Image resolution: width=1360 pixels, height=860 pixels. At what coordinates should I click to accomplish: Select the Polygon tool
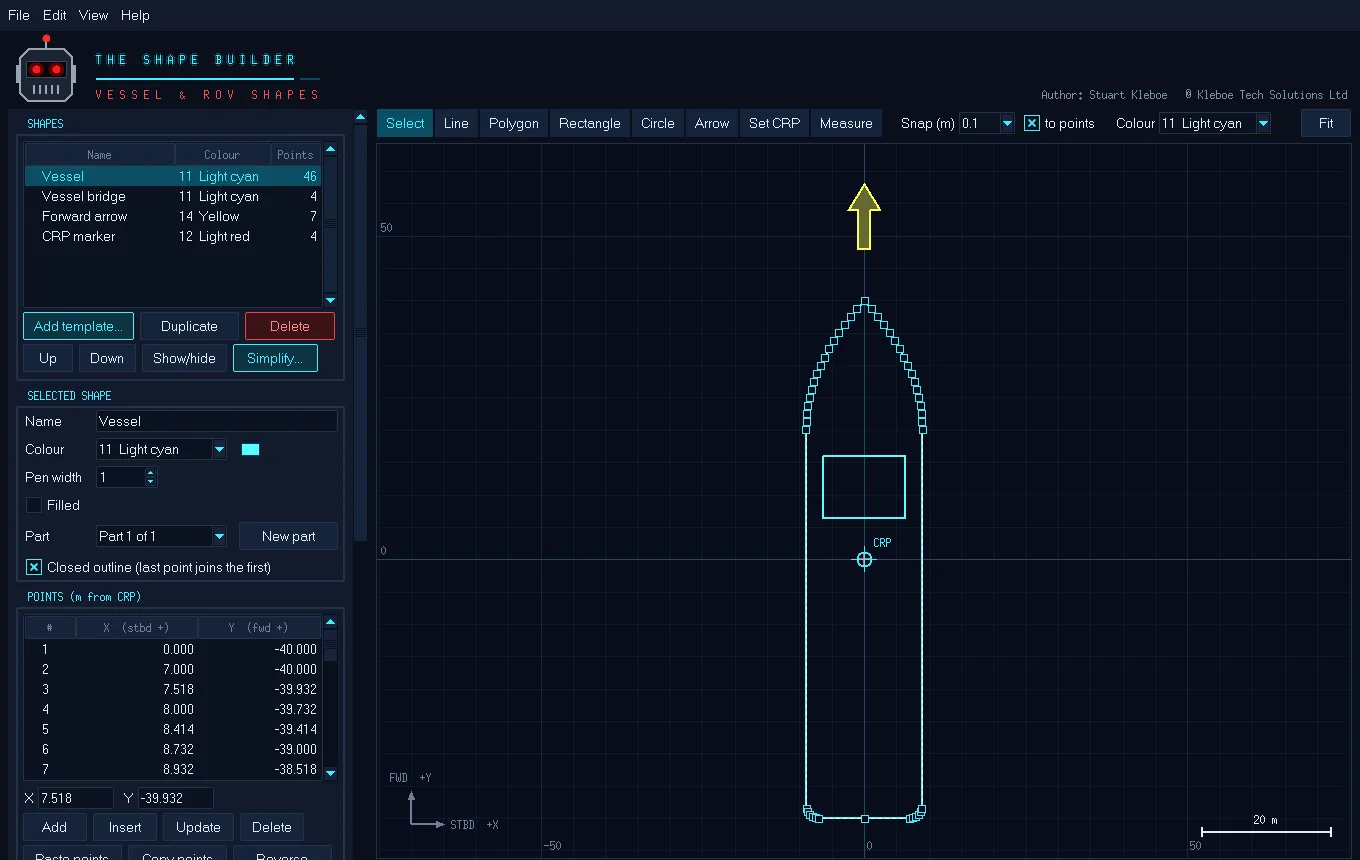[x=514, y=124]
